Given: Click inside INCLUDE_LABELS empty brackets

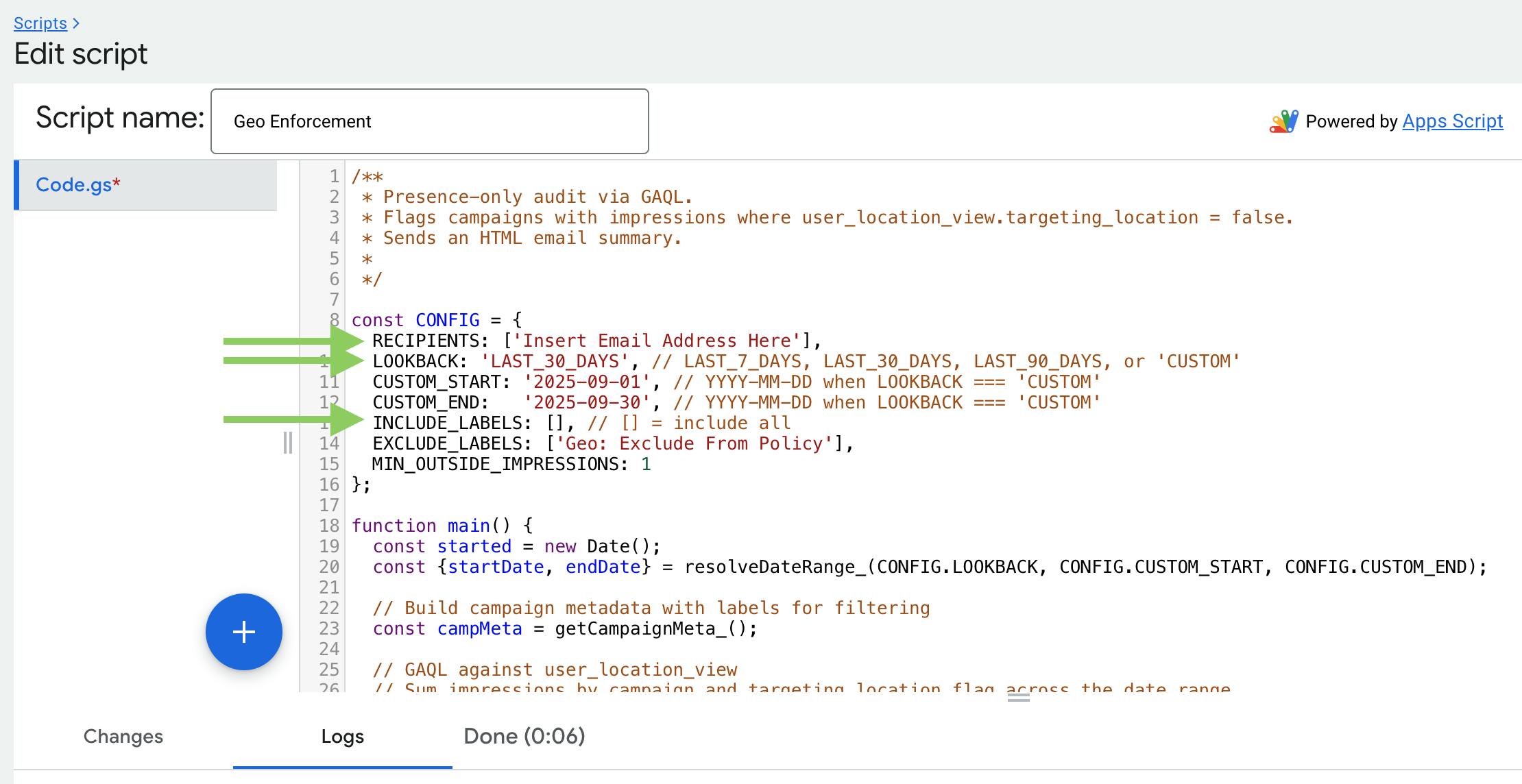Looking at the screenshot, I should pos(555,423).
